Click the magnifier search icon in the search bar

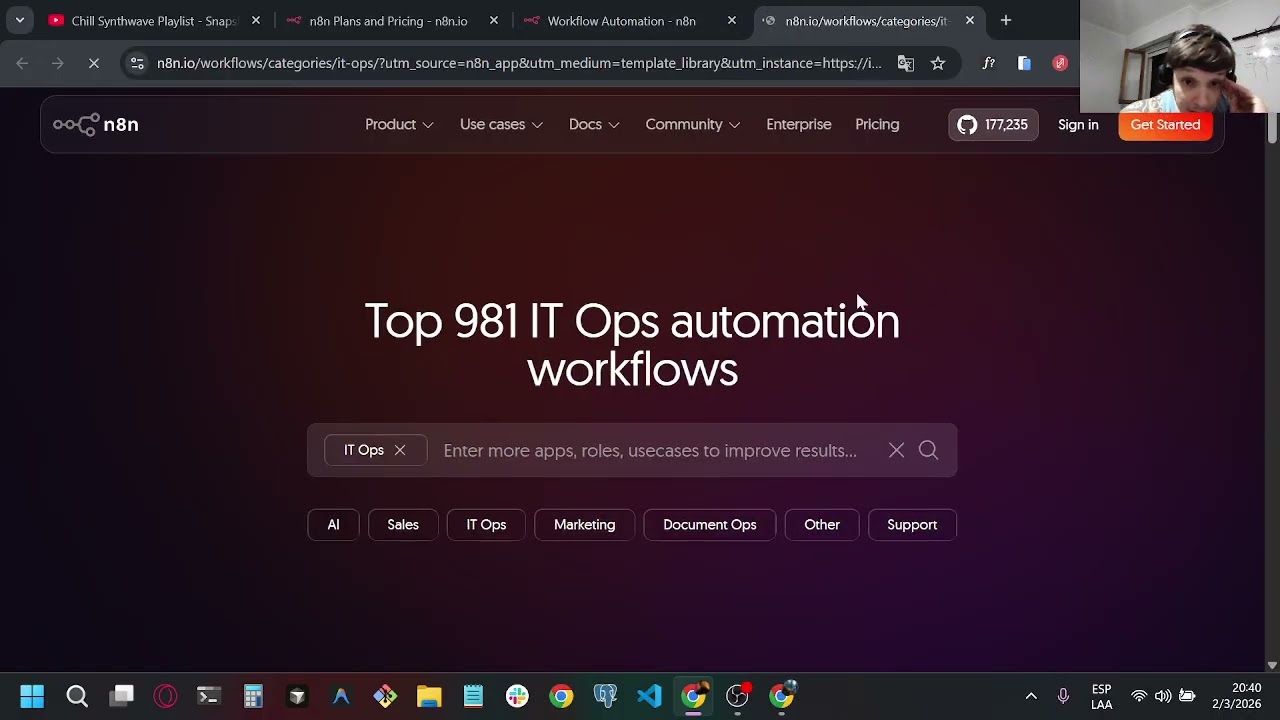928,450
